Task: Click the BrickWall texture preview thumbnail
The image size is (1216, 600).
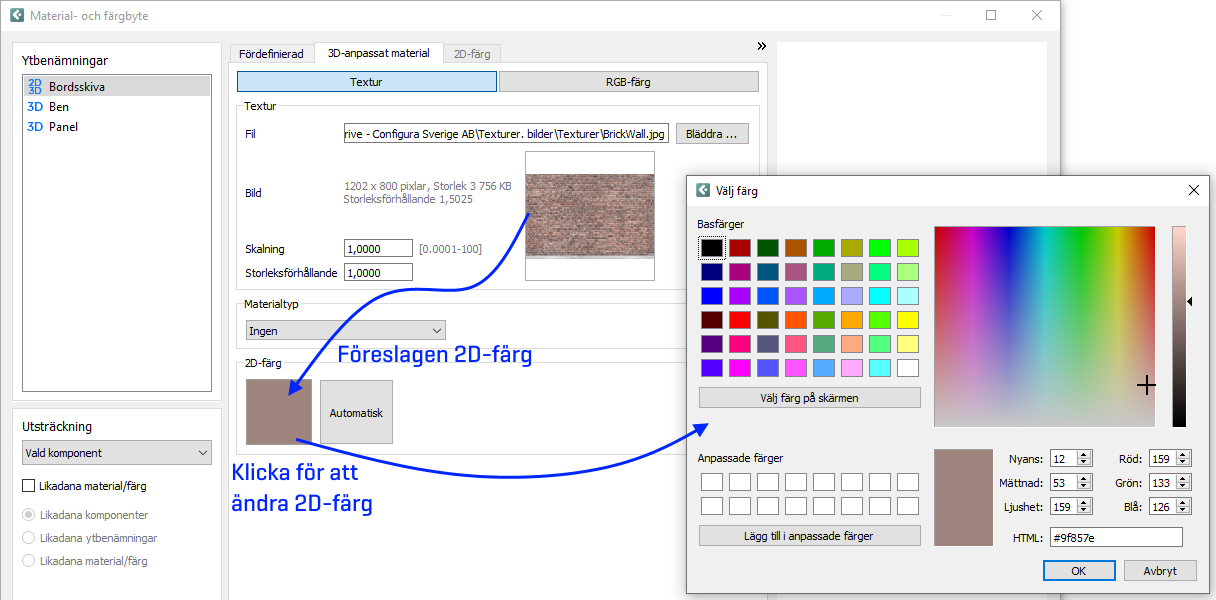Action: tap(590, 215)
